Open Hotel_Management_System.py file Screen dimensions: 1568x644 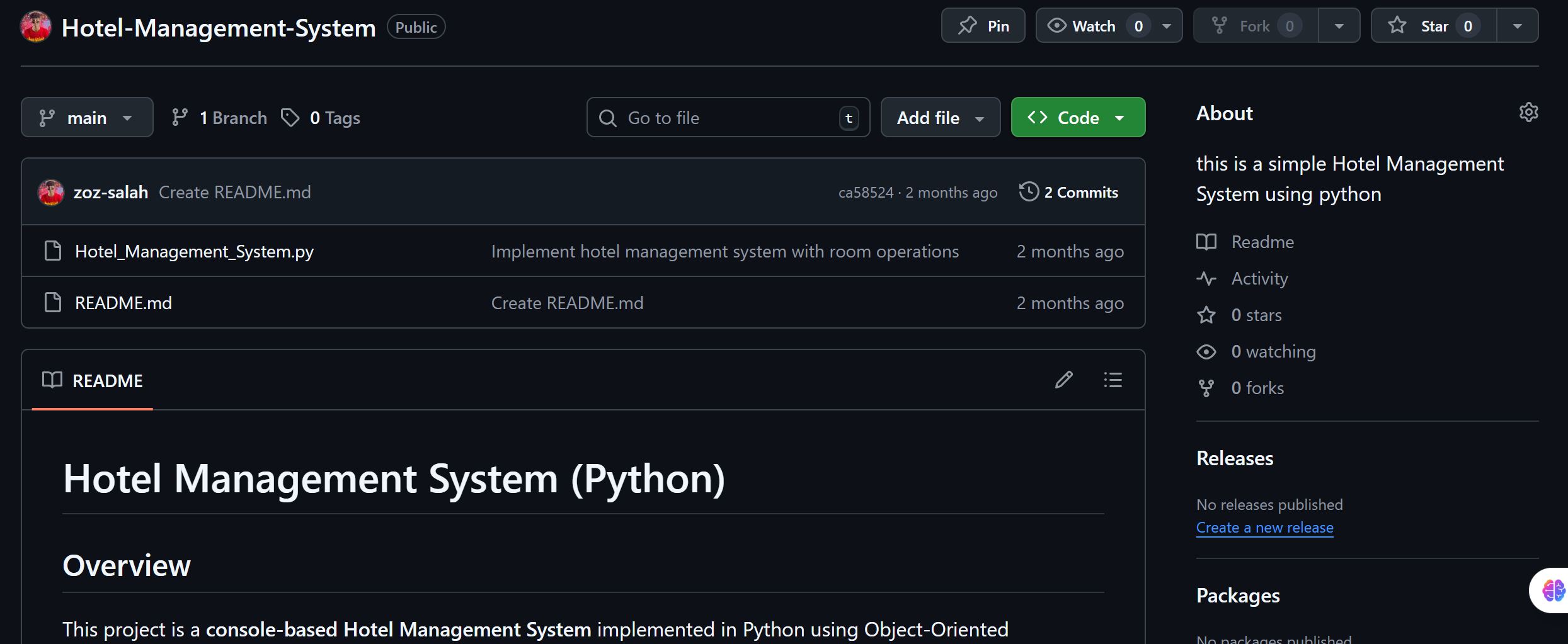point(193,251)
